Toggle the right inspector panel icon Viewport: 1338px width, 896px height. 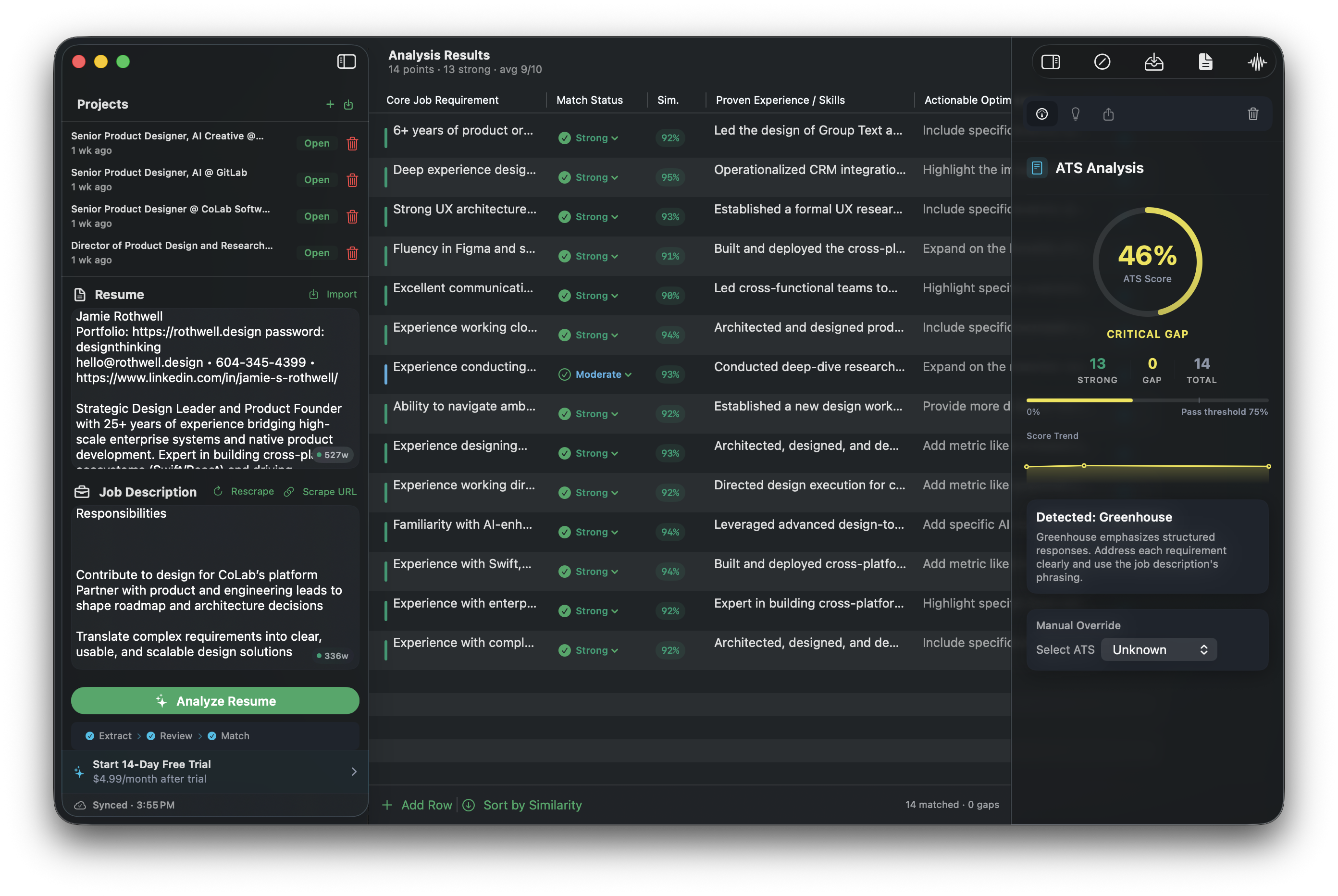(x=1050, y=62)
